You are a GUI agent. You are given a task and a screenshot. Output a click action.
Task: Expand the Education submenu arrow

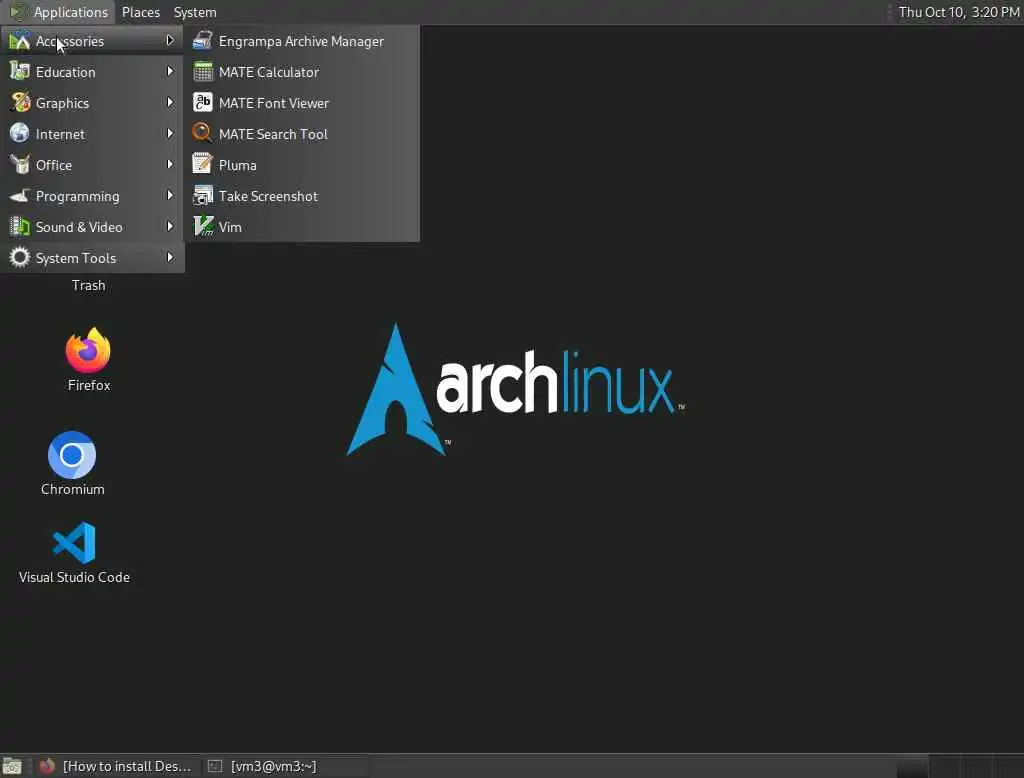170,71
